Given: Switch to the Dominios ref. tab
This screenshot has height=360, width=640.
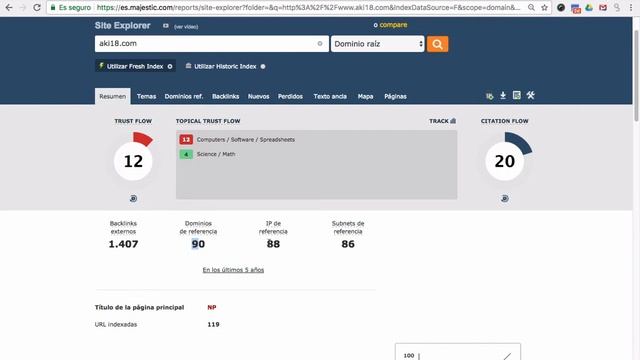Looking at the screenshot, I should (184, 96).
